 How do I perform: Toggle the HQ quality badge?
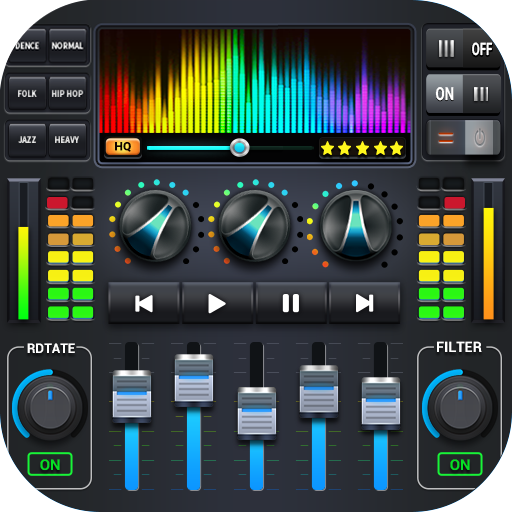tap(123, 147)
